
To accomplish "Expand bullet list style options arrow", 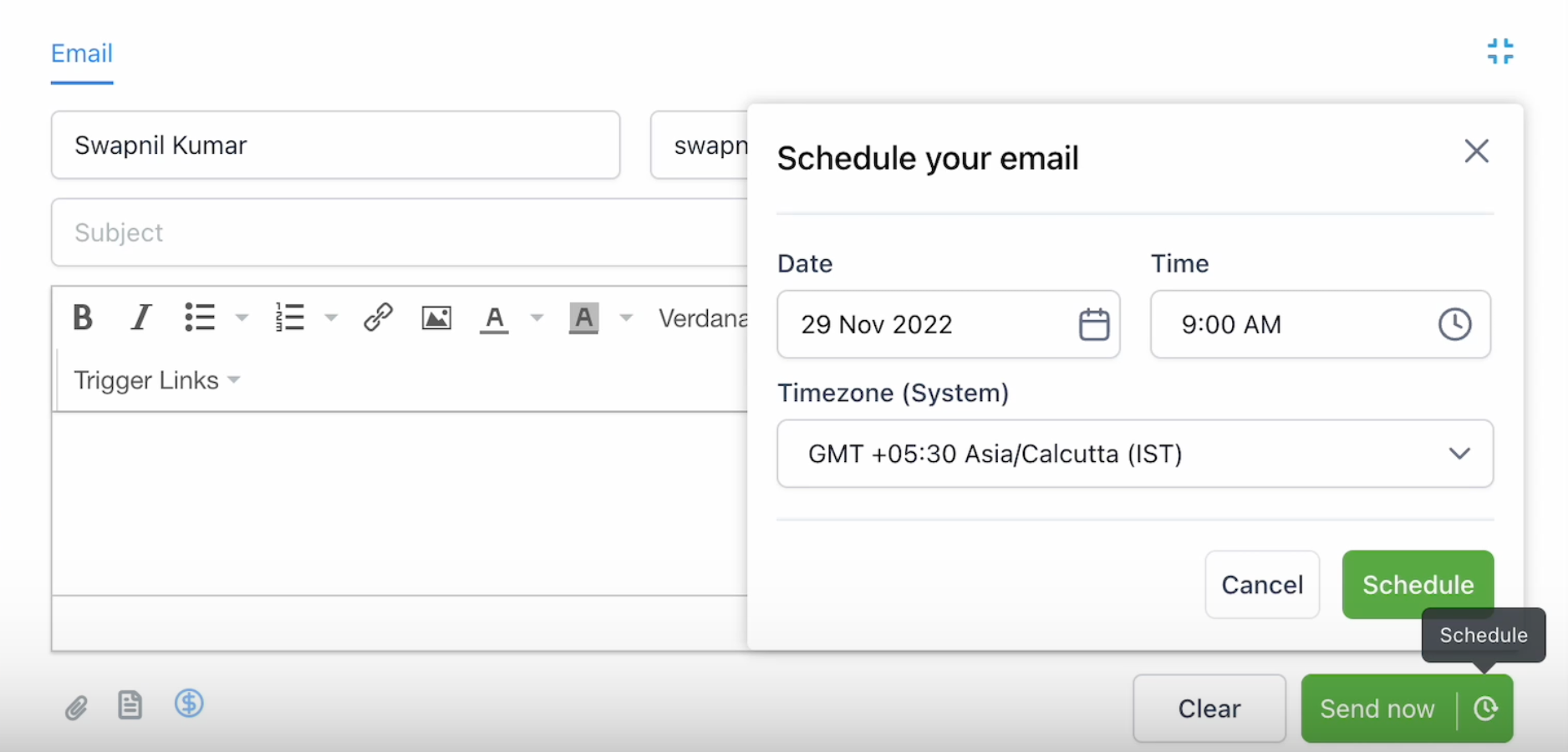I will (x=242, y=318).
